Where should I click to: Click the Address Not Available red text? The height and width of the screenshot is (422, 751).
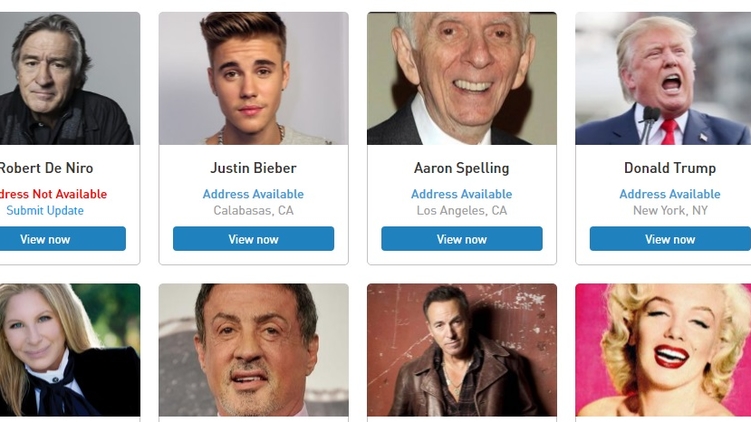[52, 194]
